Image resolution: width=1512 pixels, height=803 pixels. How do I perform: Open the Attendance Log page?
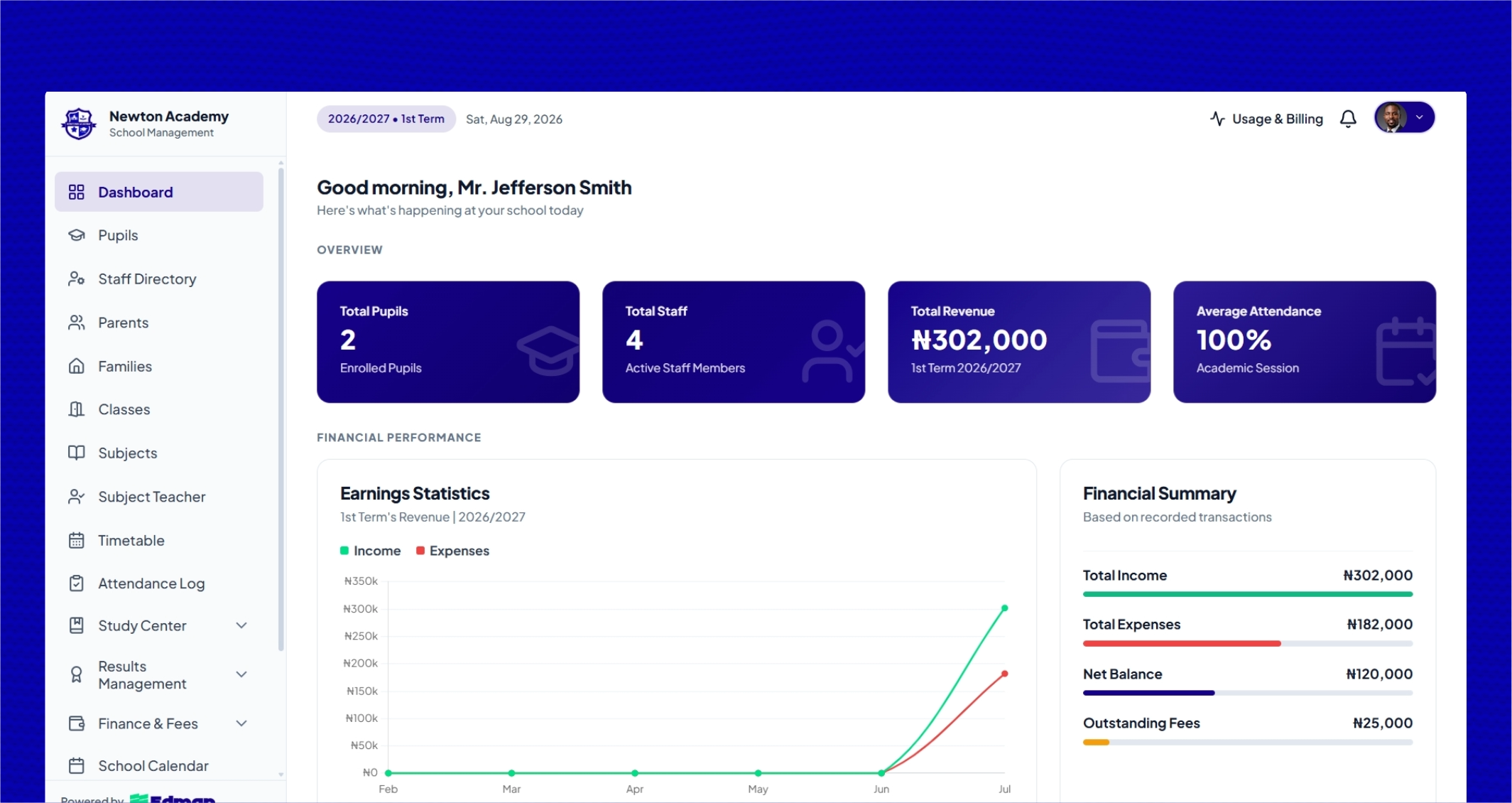tap(159, 583)
